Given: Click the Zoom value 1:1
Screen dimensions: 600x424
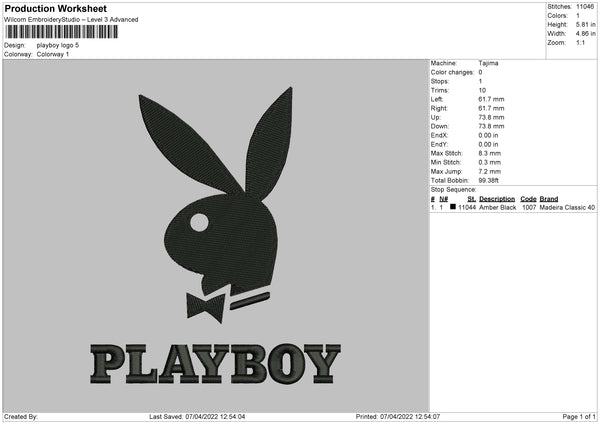Looking at the screenshot, I should 580,42.
